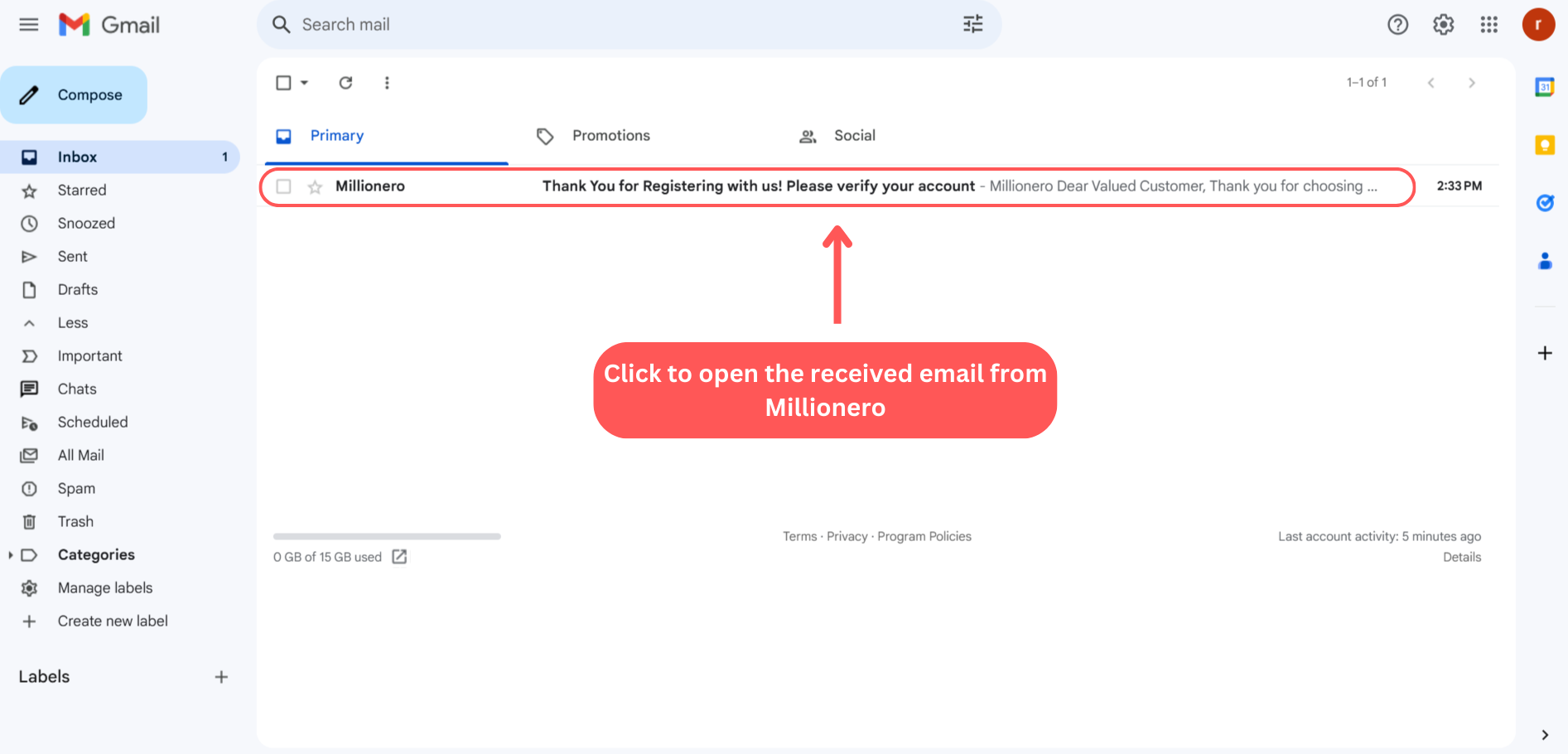
Task: Tick the Millionero email checkbox
Action: click(283, 186)
